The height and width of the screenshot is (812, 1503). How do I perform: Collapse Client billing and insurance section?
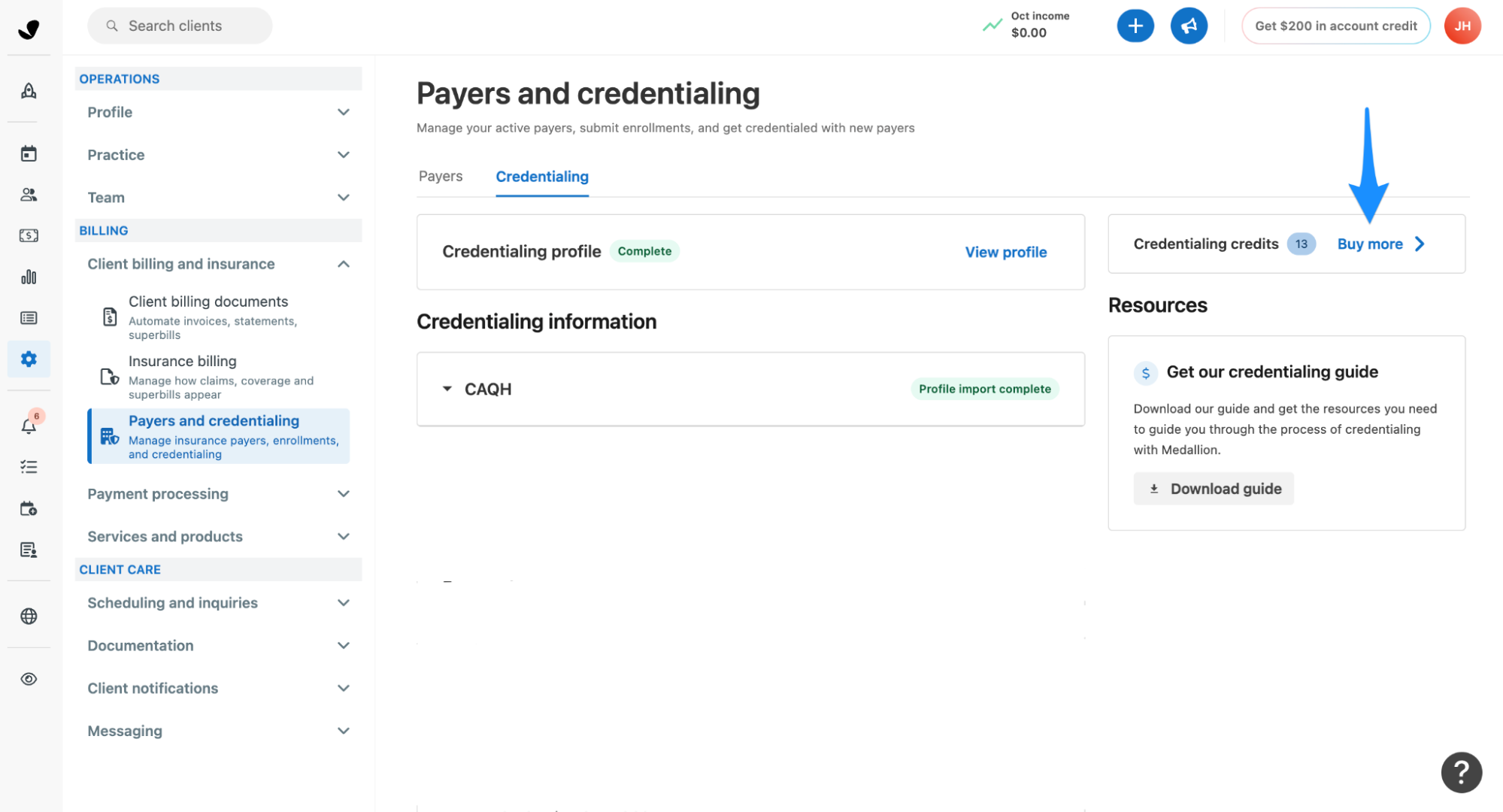(218, 264)
